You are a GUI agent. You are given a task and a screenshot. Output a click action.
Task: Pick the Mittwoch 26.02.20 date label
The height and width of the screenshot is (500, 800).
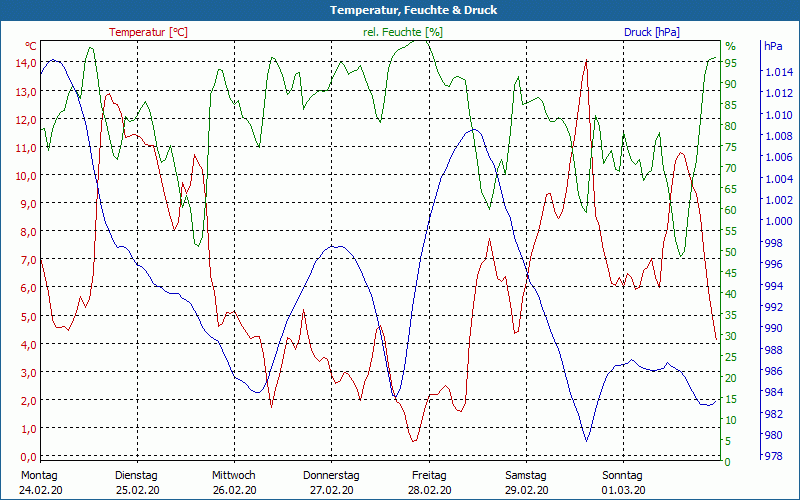234,482
